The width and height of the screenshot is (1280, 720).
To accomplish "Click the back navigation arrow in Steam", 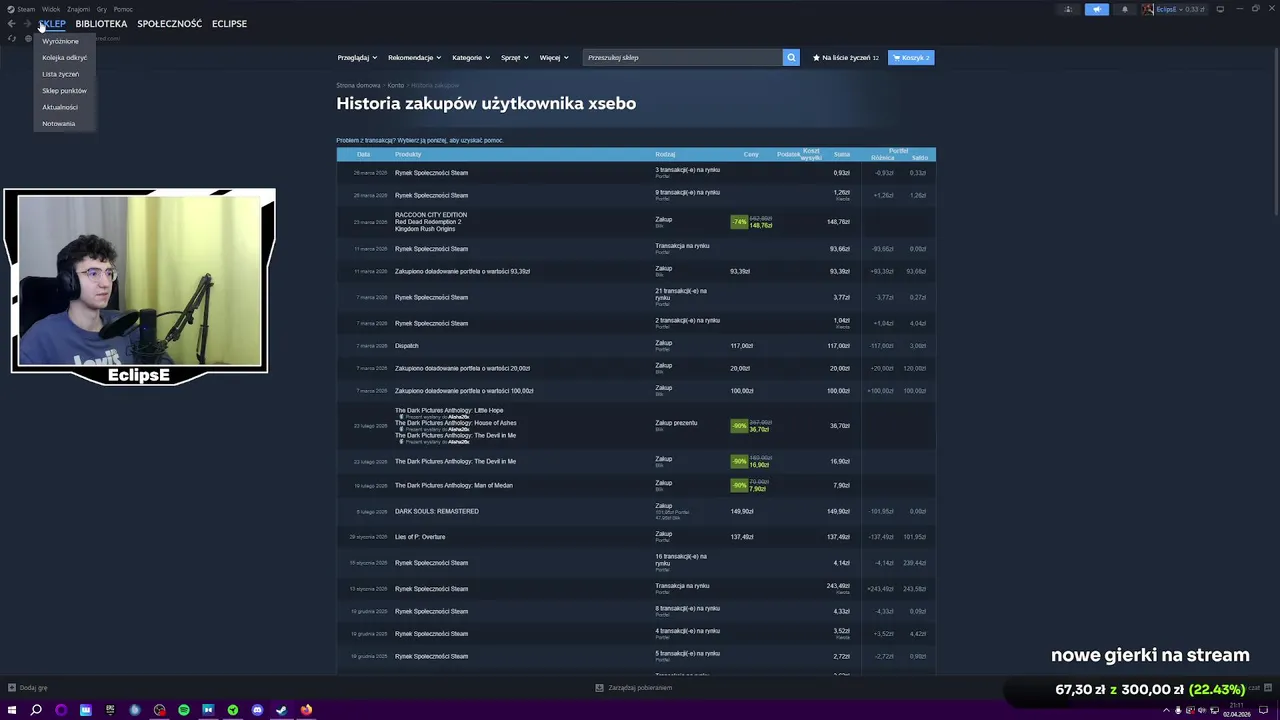I will 12,23.
